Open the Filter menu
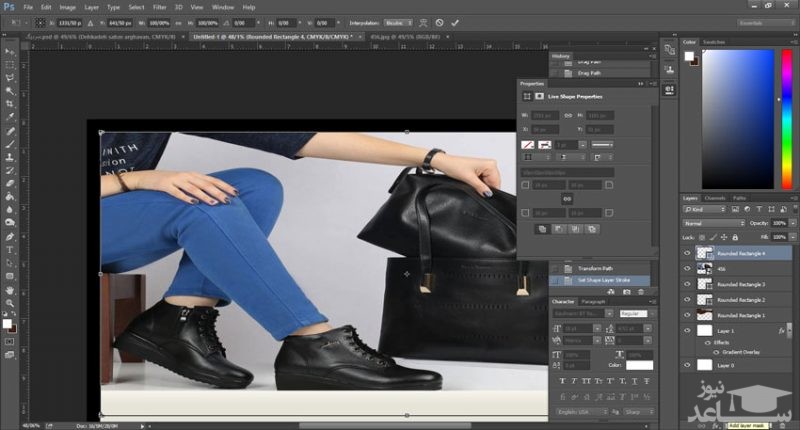This screenshot has height=430, width=800. click(x=160, y=7)
